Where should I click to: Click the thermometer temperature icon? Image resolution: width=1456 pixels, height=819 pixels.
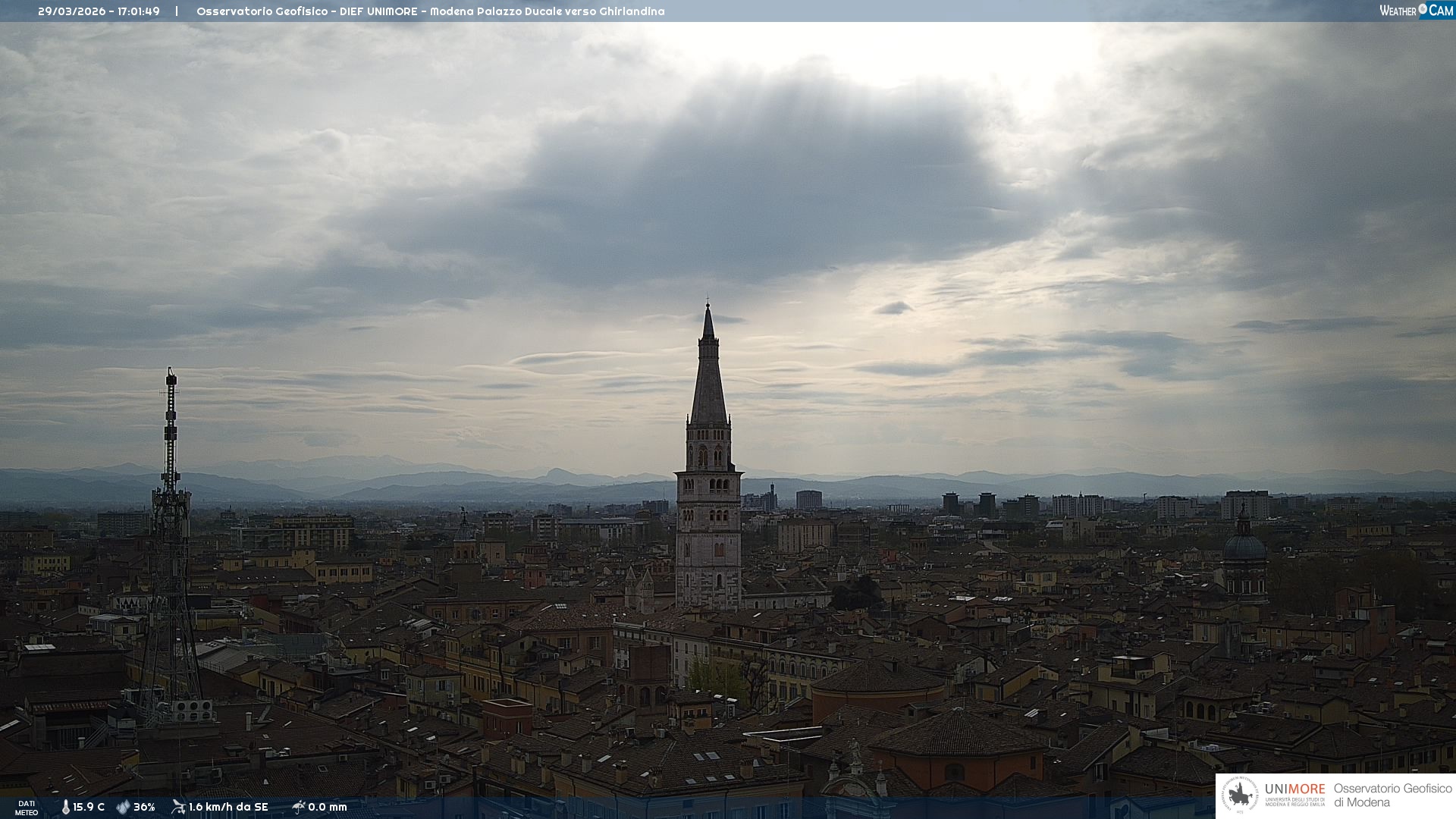pos(66,808)
